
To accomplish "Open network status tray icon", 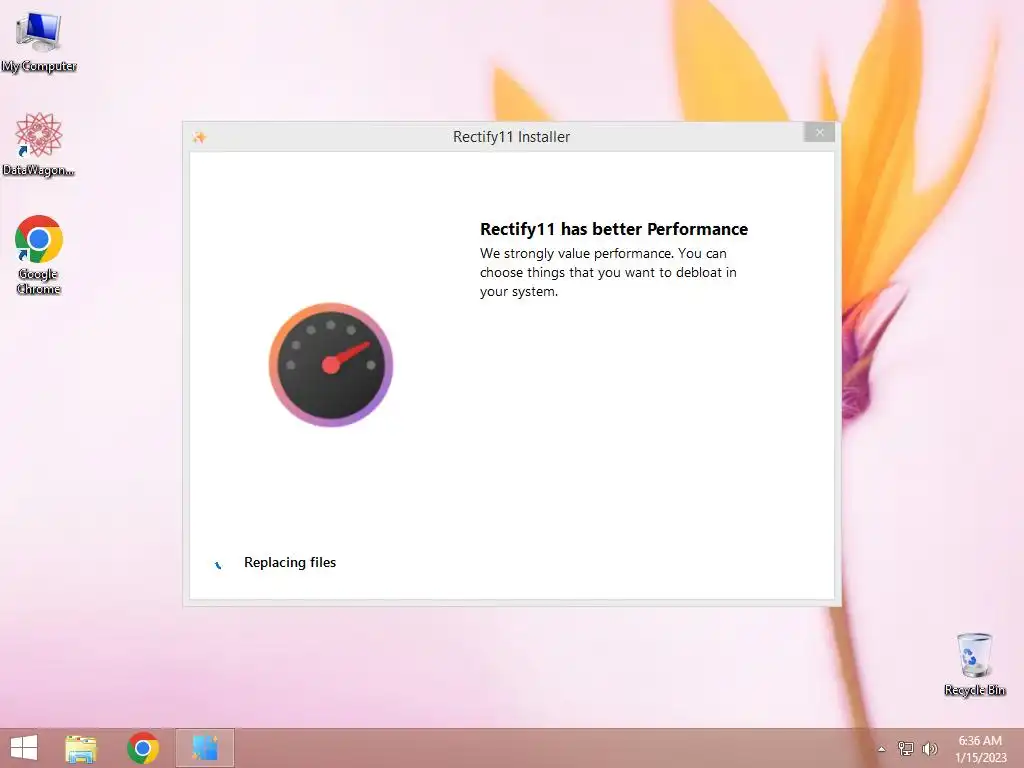I will [x=906, y=748].
